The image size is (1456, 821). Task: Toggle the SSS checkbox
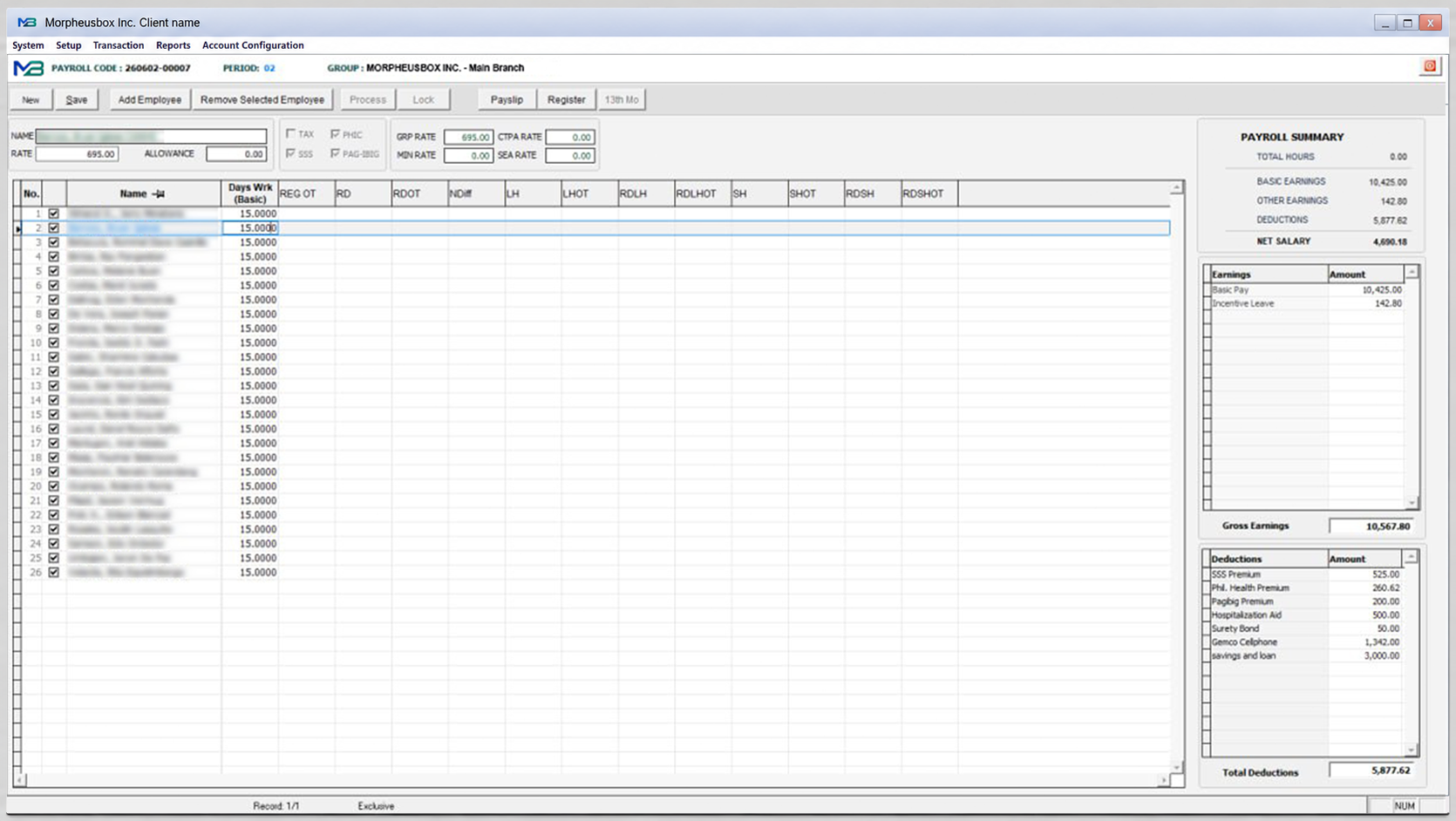[x=291, y=153]
